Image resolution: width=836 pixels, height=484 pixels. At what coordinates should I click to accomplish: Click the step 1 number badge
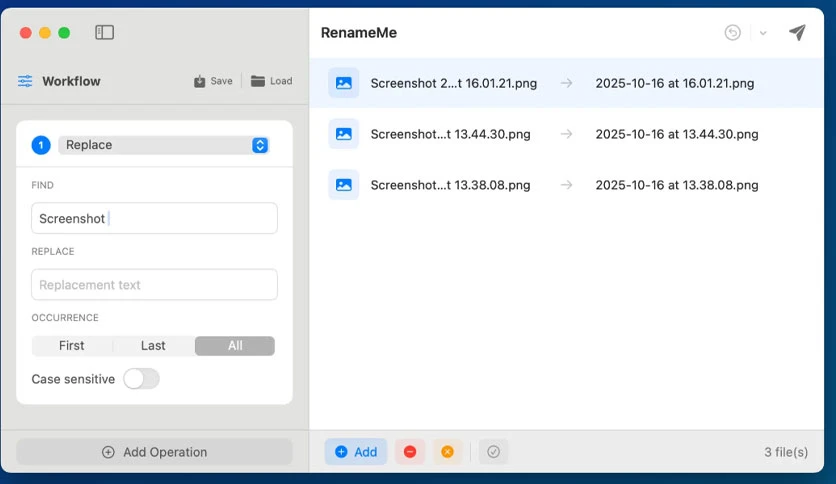point(41,145)
